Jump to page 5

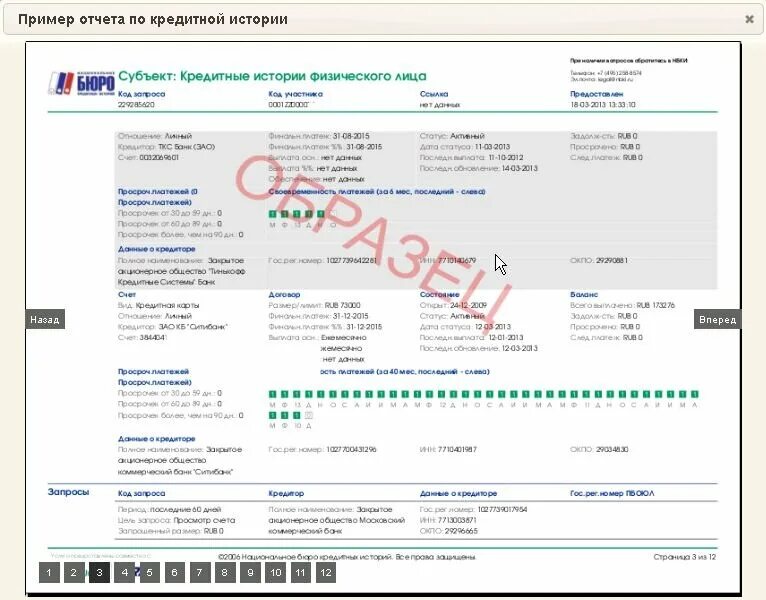(x=149, y=573)
